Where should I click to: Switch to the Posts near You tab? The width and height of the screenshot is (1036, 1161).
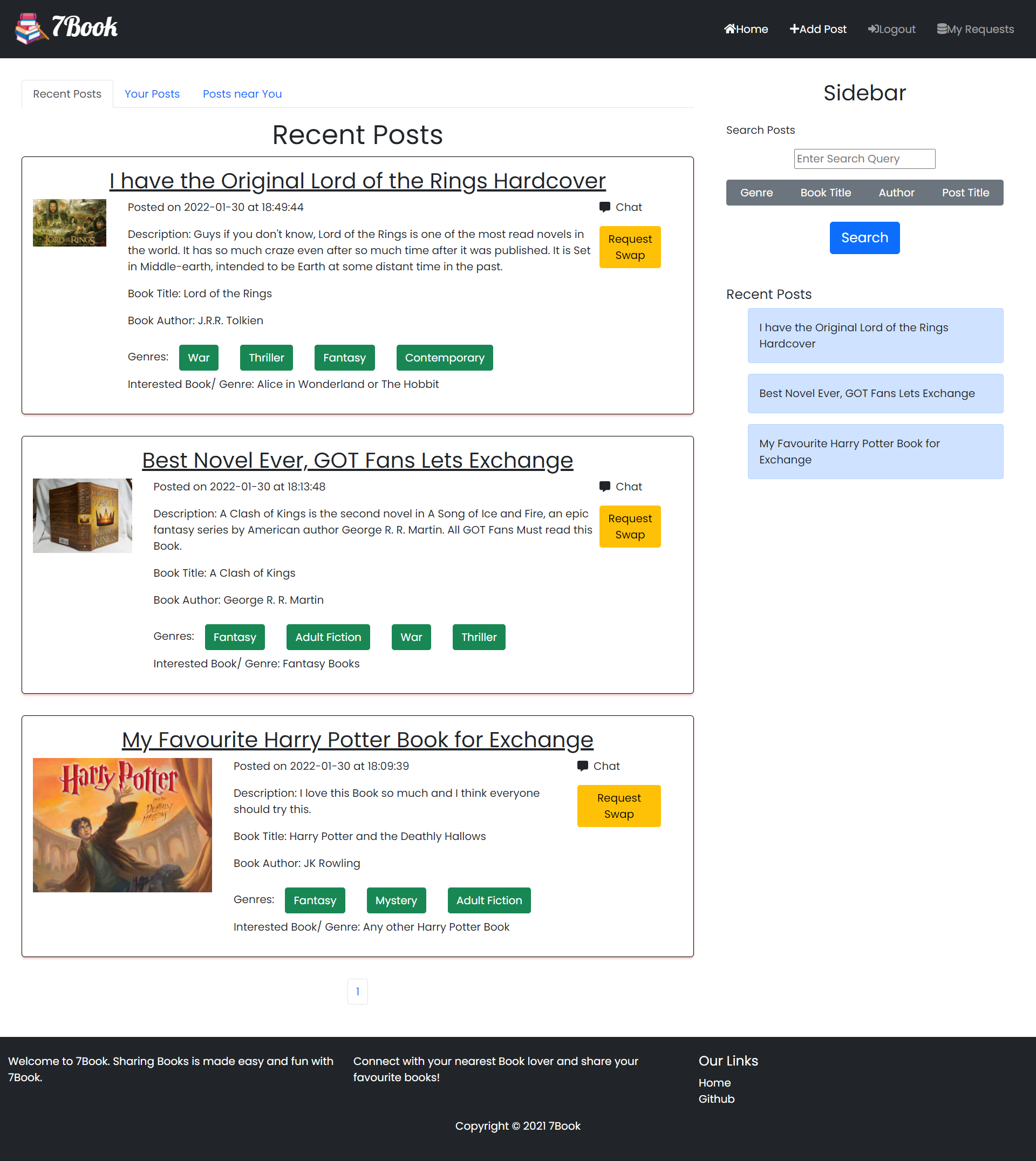pyautogui.click(x=242, y=94)
